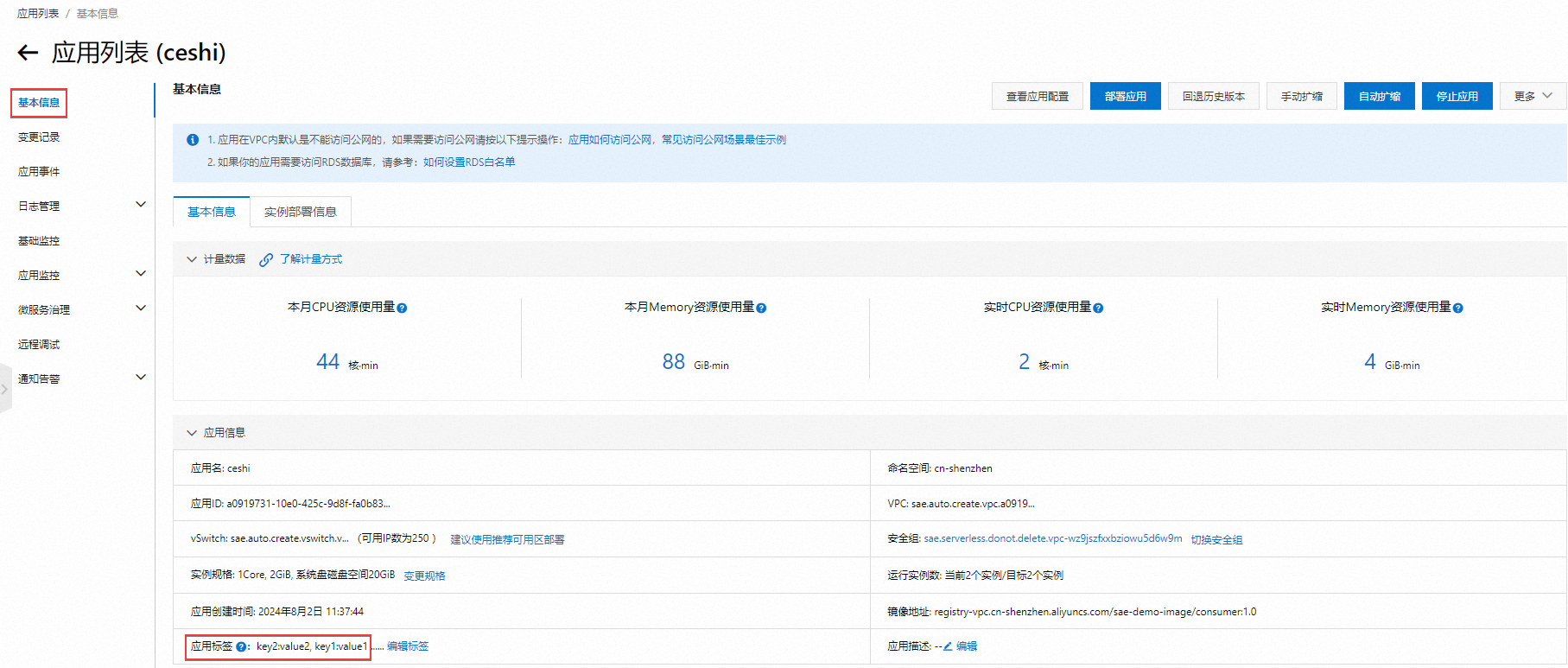Expand the collapsed left sidebar handle
The width and height of the screenshot is (1568, 668).
click(5, 389)
